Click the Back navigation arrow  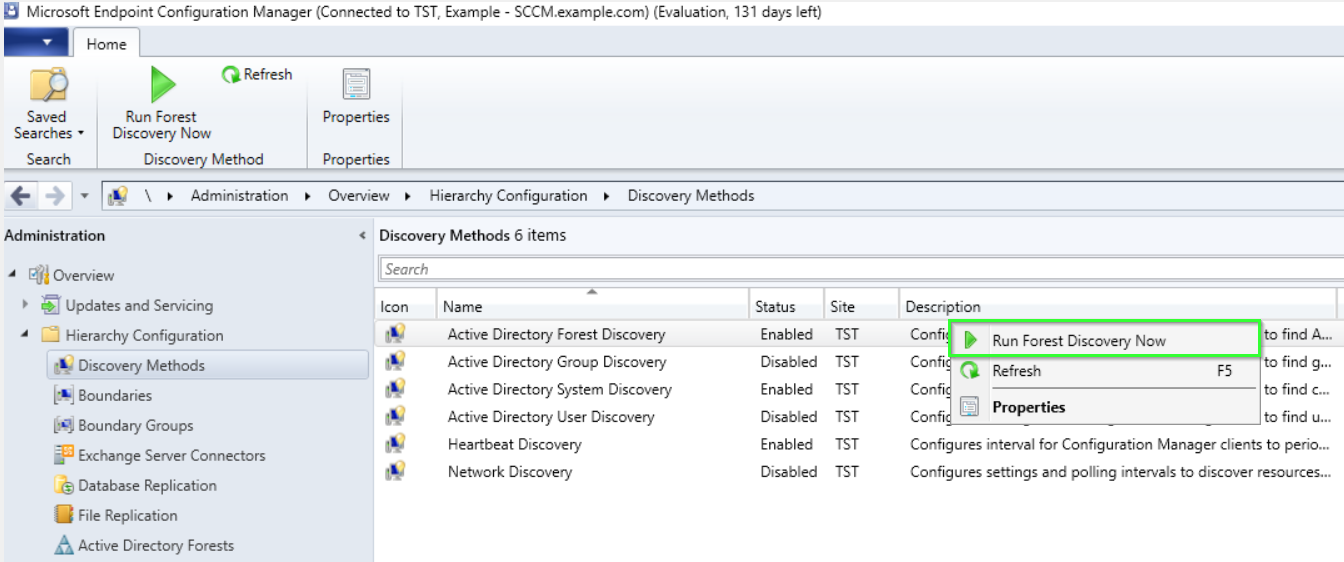tap(21, 196)
